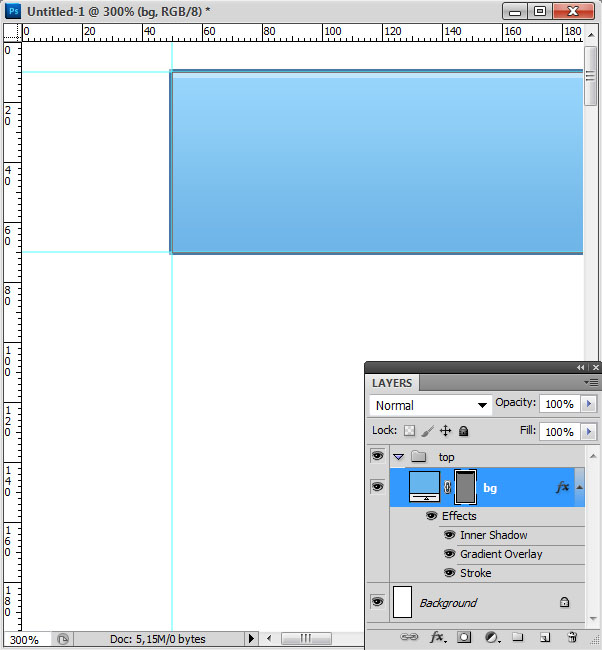
Task: Click the Gradient Overlay effect label
Action: (x=501, y=554)
